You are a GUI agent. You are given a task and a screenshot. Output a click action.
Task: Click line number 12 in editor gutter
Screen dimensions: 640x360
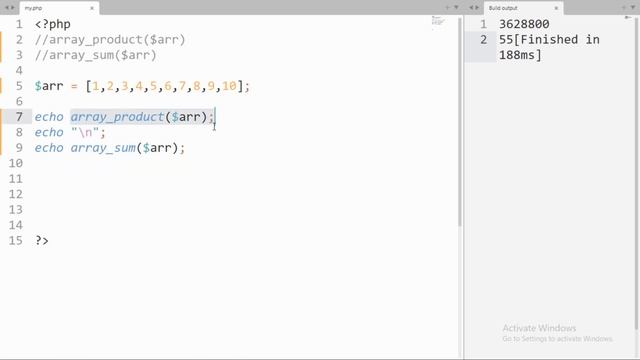(x=16, y=194)
